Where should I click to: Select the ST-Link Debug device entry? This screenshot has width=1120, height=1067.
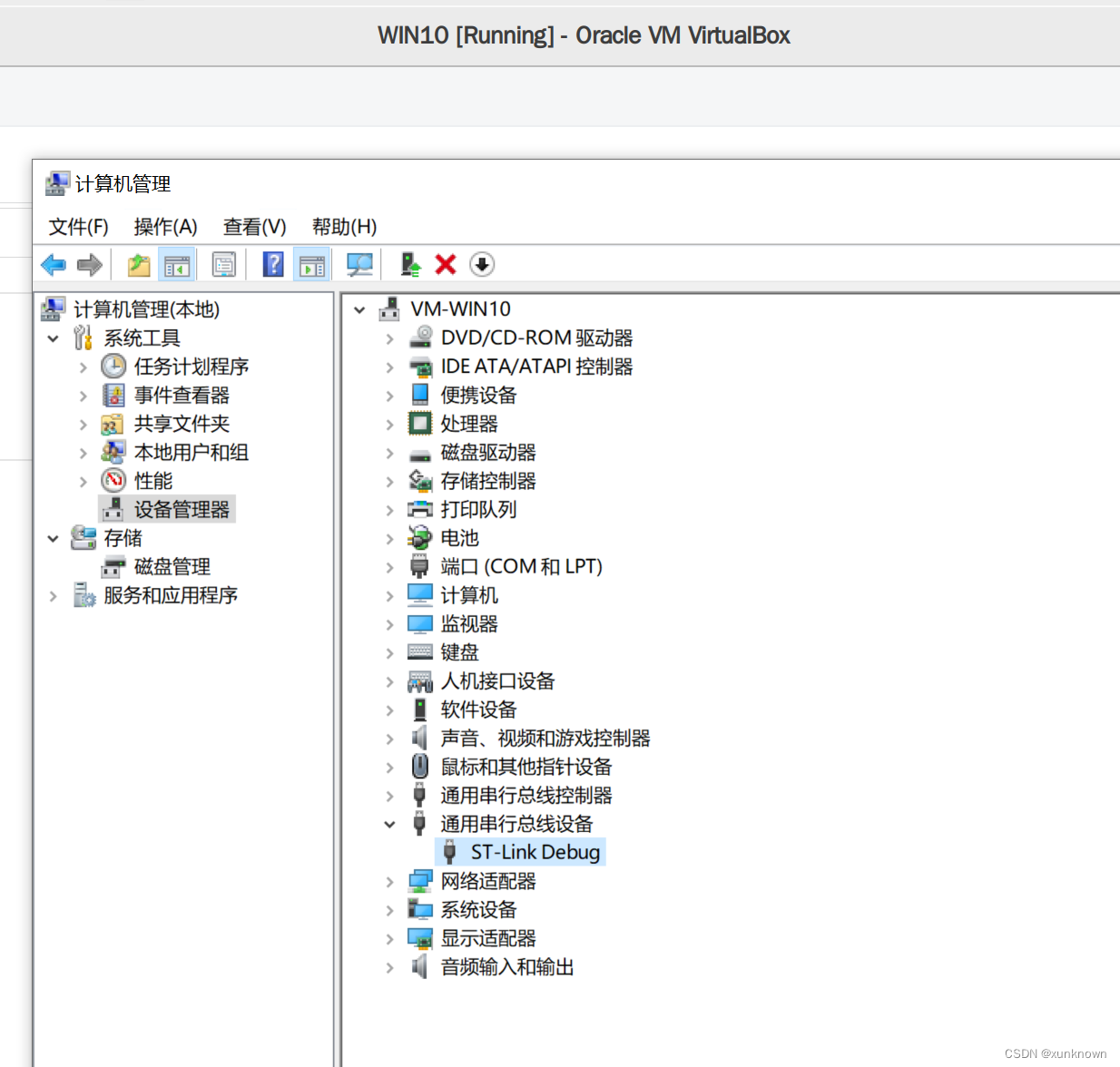point(535,852)
